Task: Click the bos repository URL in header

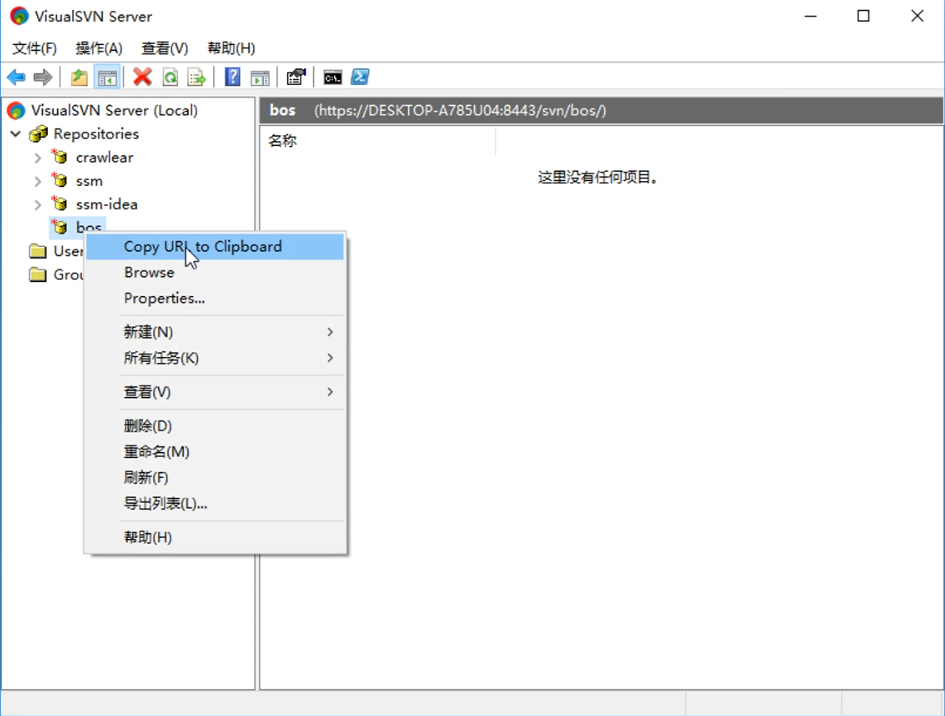Action: point(460,110)
